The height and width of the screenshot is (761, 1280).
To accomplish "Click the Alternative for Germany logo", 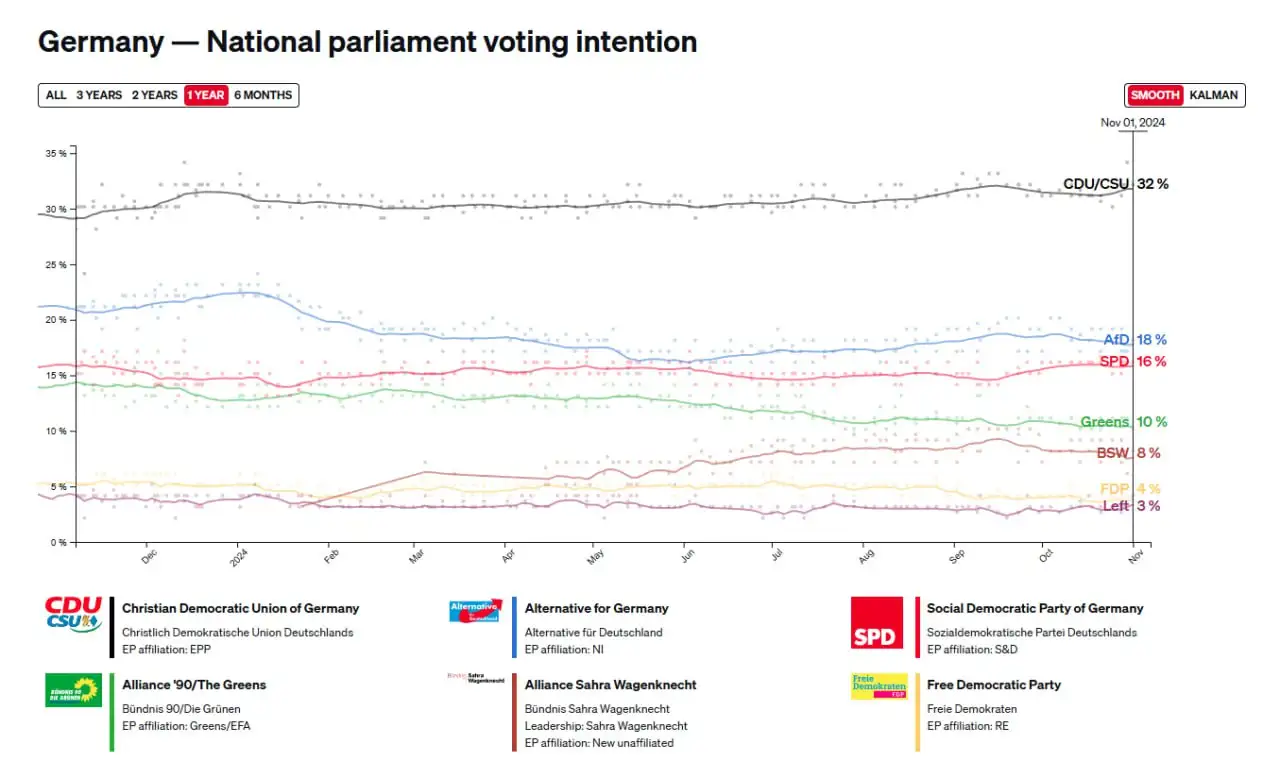I will pos(475,611).
